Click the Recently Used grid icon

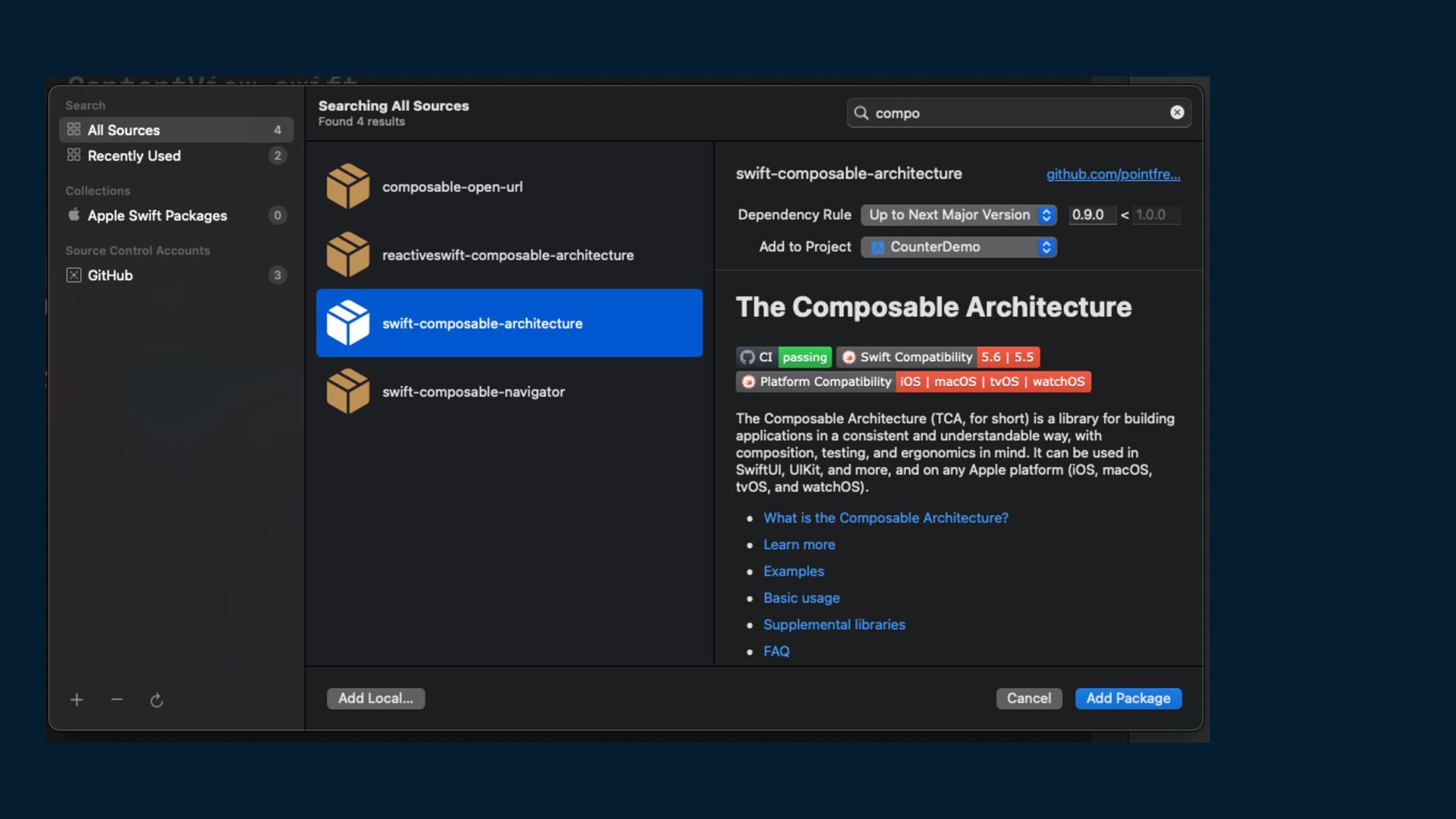[74, 155]
